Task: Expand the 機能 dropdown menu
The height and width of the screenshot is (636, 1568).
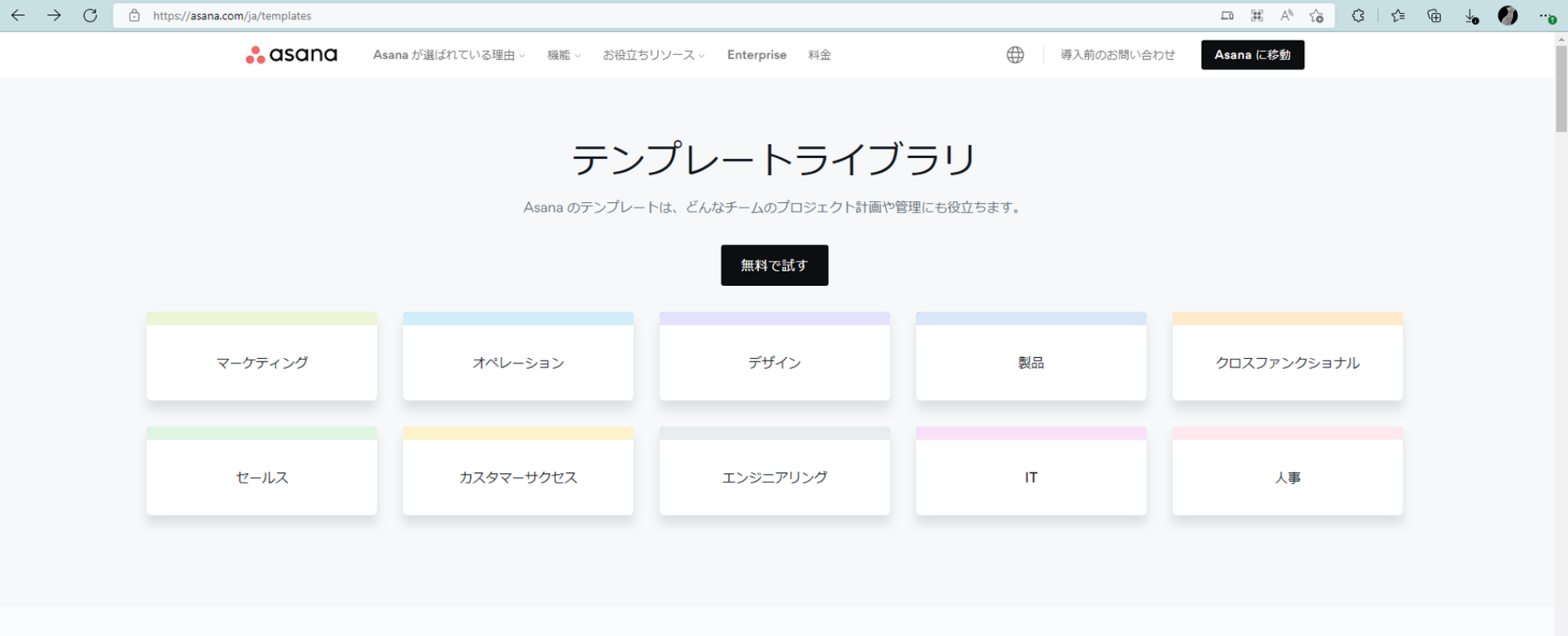Action: [564, 55]
